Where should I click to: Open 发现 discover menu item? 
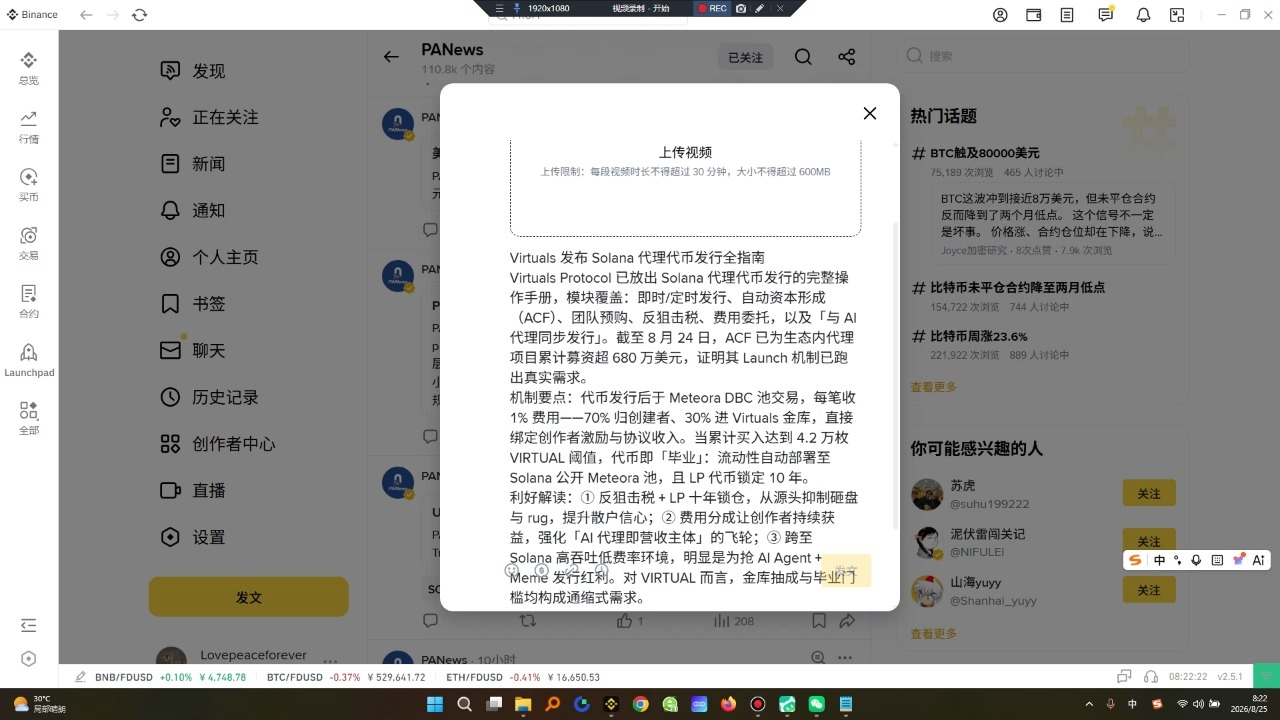coord(193,71)
